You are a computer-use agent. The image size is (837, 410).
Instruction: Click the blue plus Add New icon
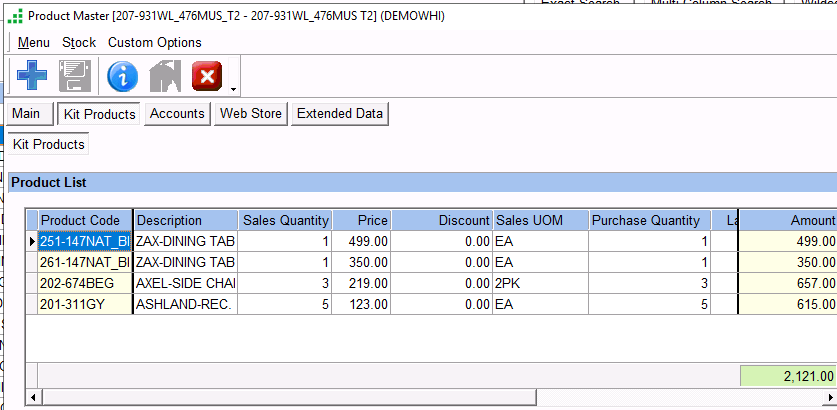click(31, 76)
